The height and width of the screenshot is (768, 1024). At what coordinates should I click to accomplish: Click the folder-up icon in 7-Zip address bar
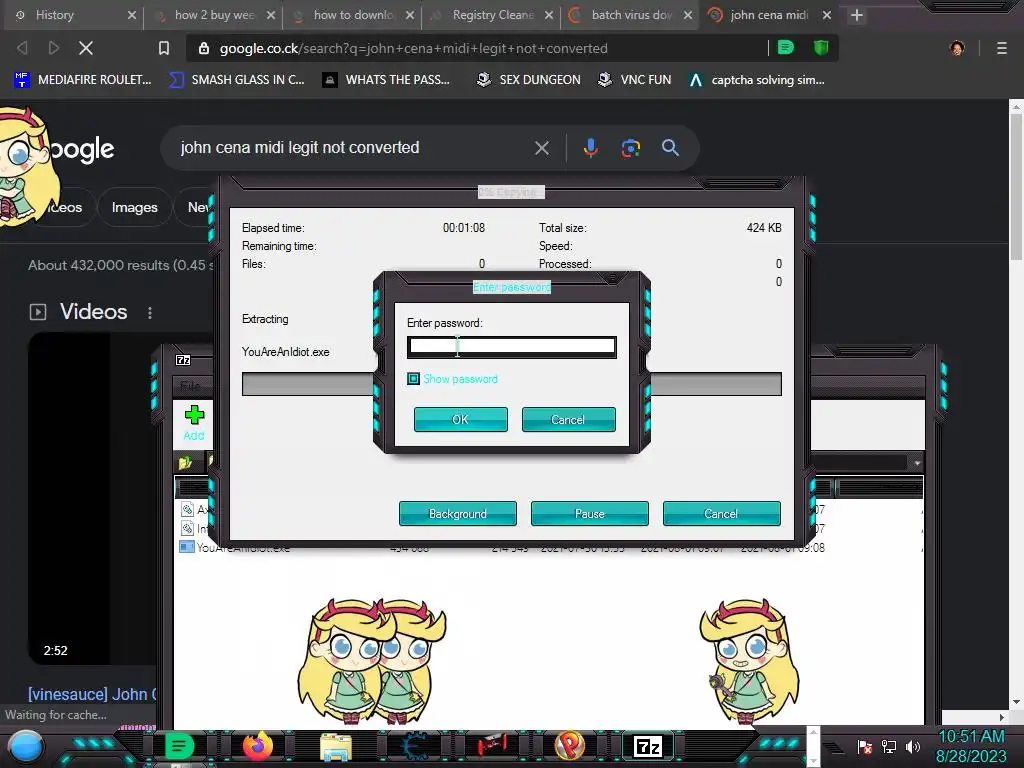(x=185, y=463)
